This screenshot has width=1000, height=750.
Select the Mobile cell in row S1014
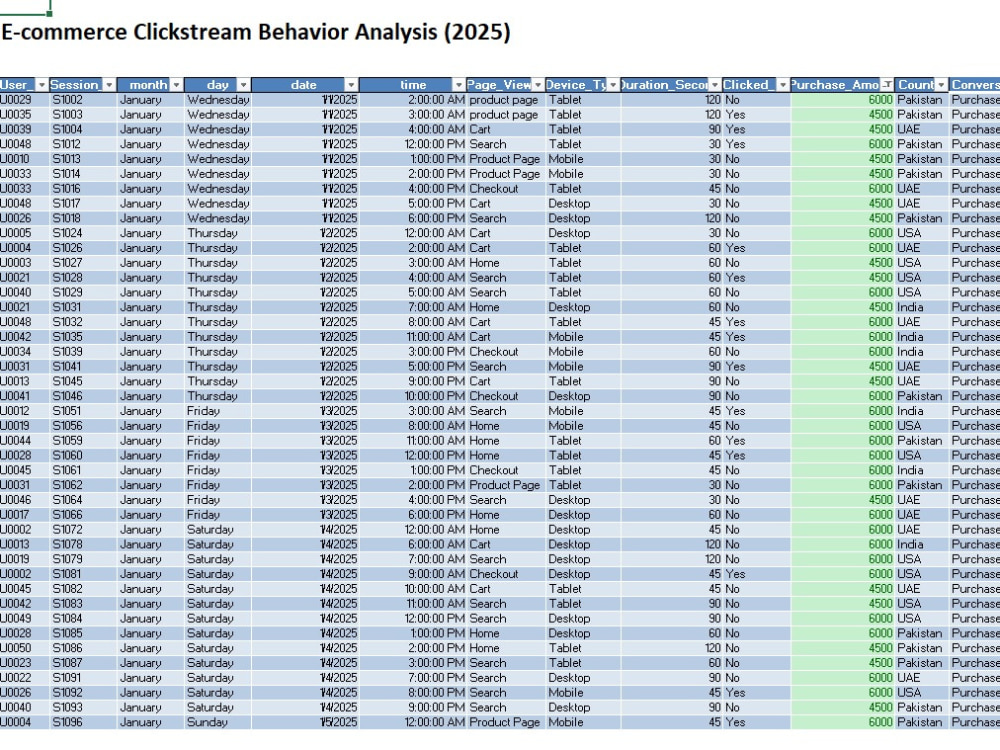(584, 174)
